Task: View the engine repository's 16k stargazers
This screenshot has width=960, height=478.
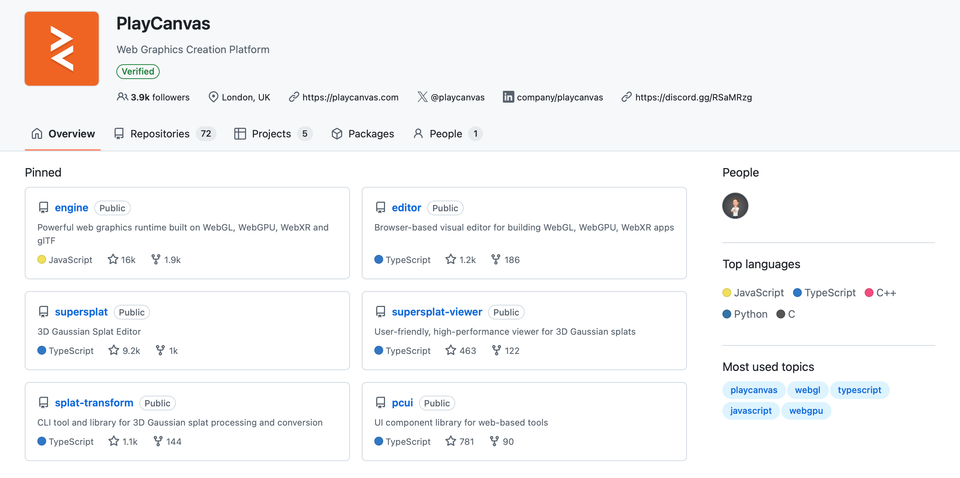Action: pyautogui.click(x=122, y=260)
